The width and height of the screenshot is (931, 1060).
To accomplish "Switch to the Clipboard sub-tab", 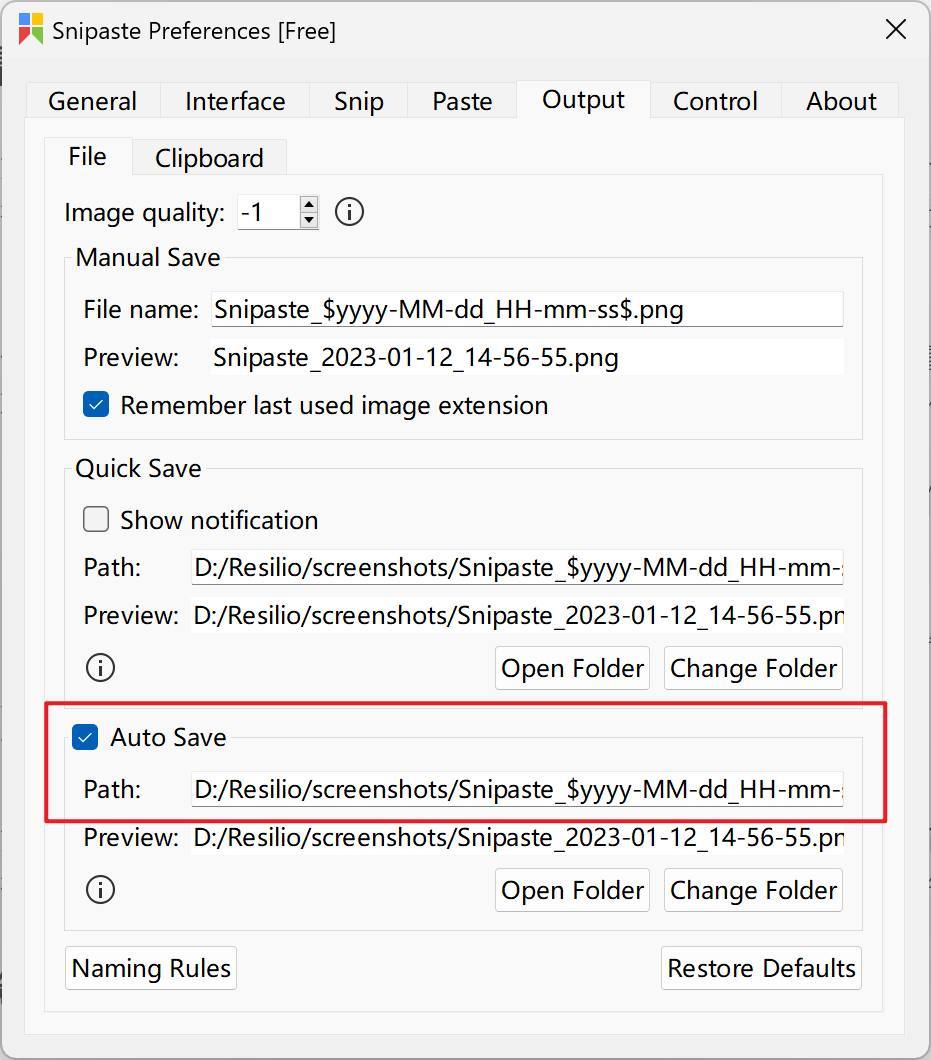I will coord(210,158).
